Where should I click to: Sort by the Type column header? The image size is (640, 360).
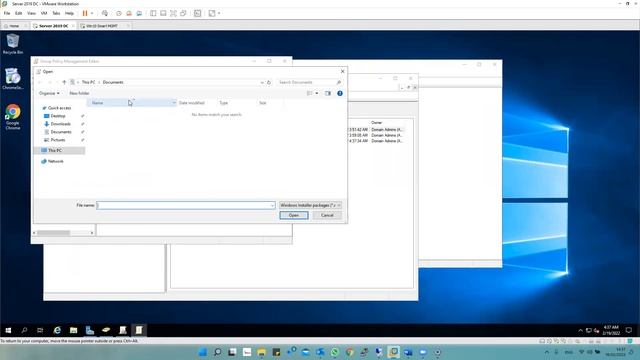coord(224,103)
